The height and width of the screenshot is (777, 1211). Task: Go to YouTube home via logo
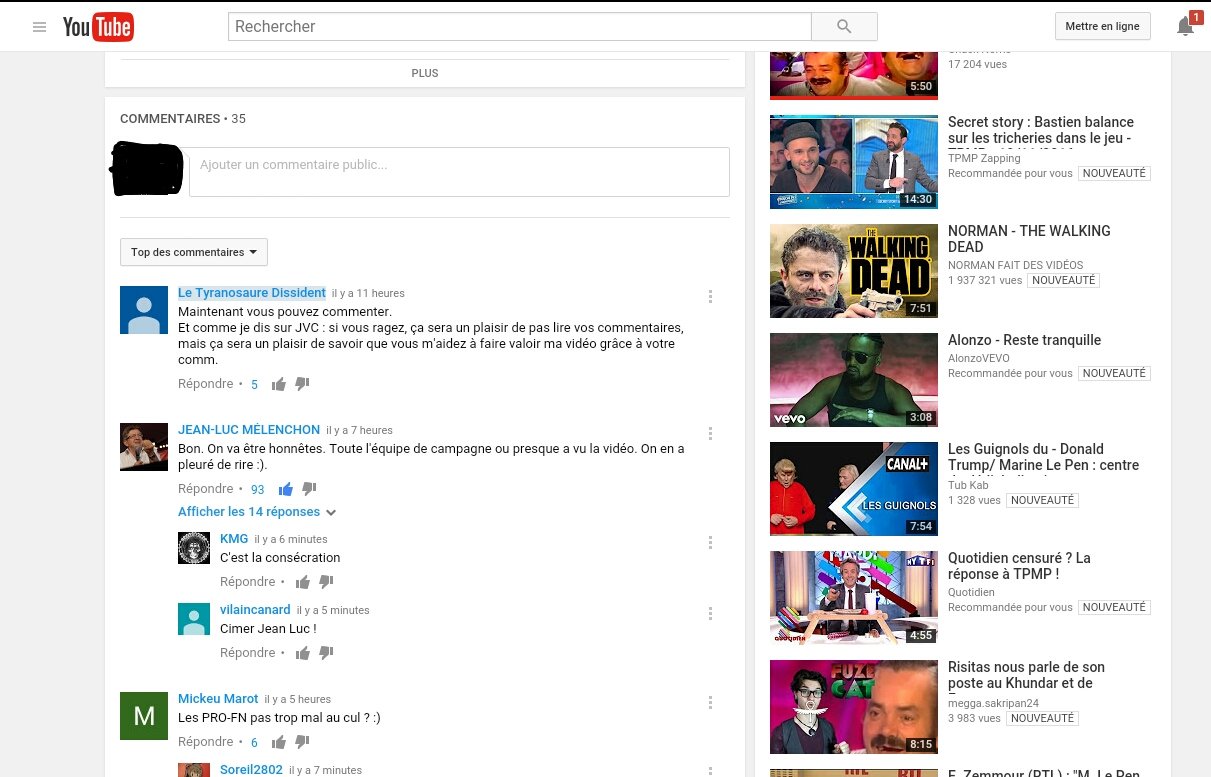pyautogui.click(x=98, y=27)
